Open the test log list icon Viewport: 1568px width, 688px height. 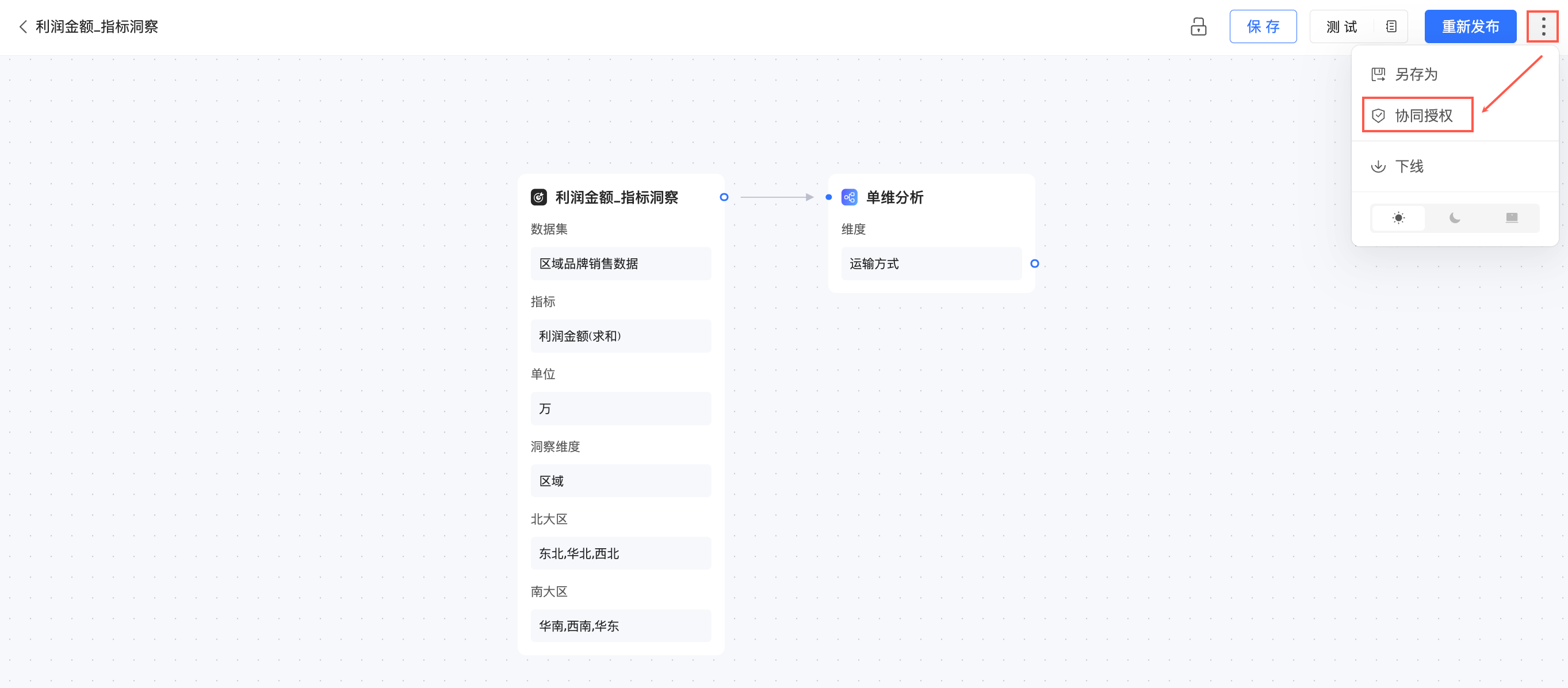point(1391,27)
